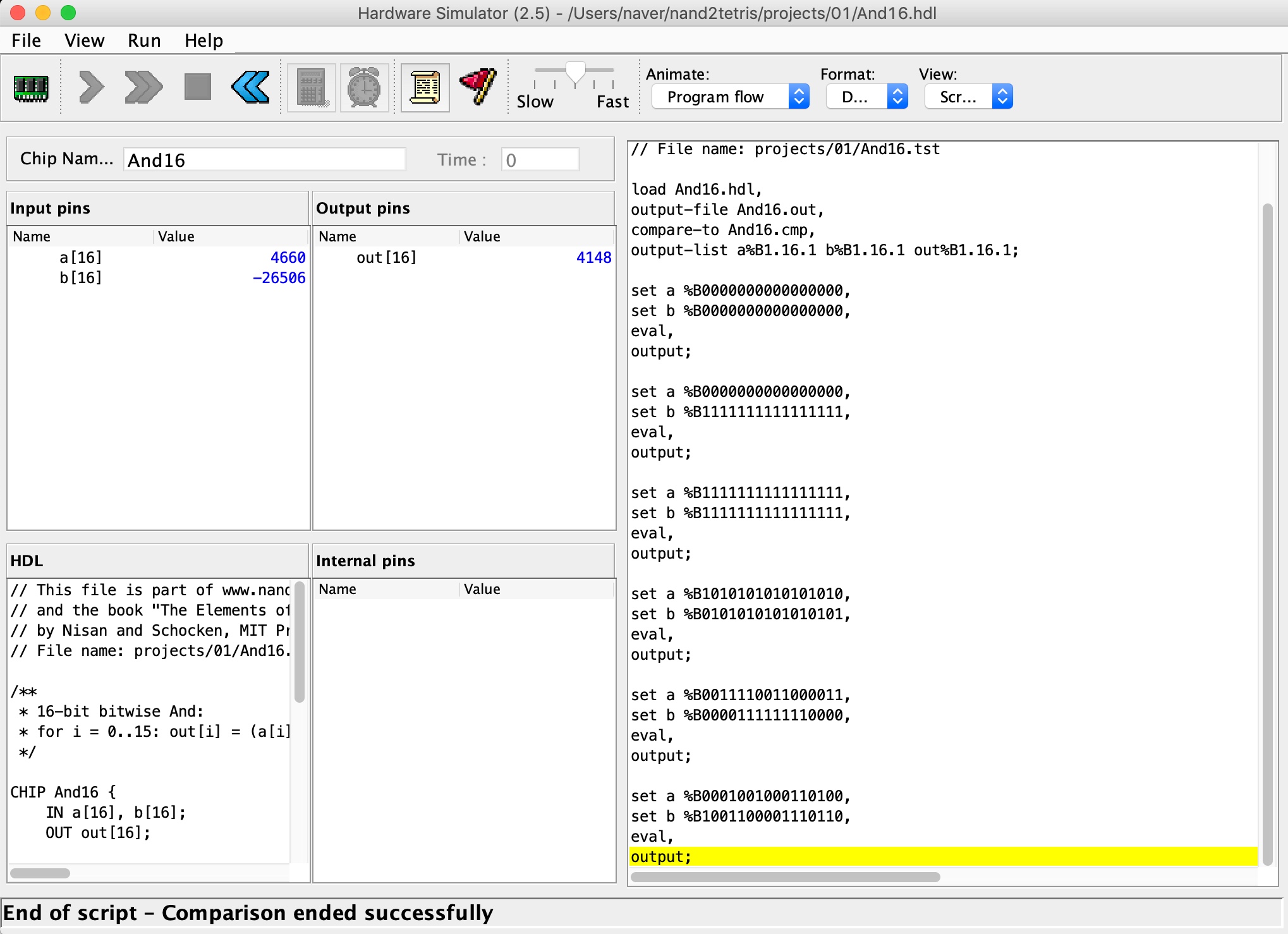Viewport: 1288px width, 934px height.
Task: Click the yellow macOS minimize button
Action: 43,13
